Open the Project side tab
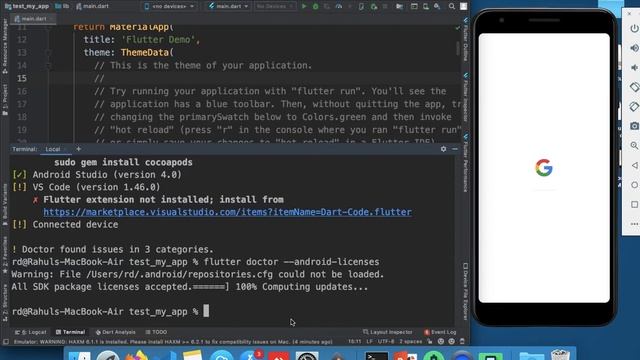This screenshot has width=640, height=360. pos(5,100)
